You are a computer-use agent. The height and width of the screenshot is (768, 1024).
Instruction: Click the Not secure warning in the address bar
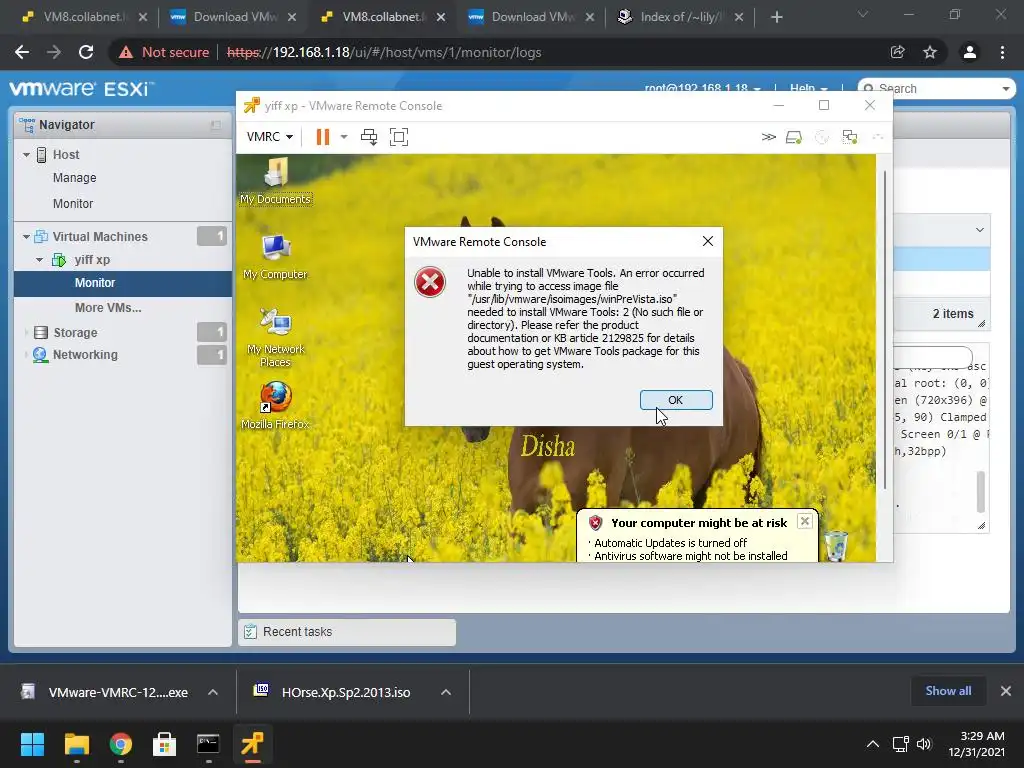click(164, 52)
